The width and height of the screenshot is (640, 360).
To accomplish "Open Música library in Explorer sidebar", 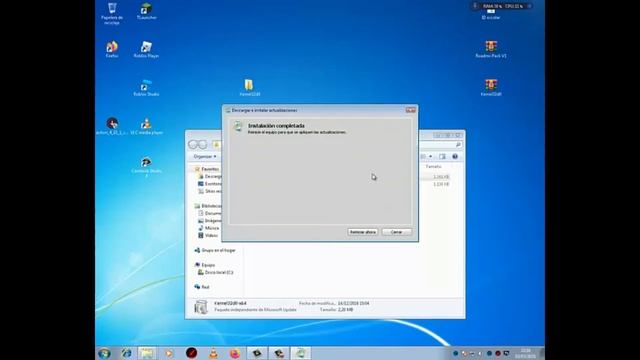I will (209, 228).
